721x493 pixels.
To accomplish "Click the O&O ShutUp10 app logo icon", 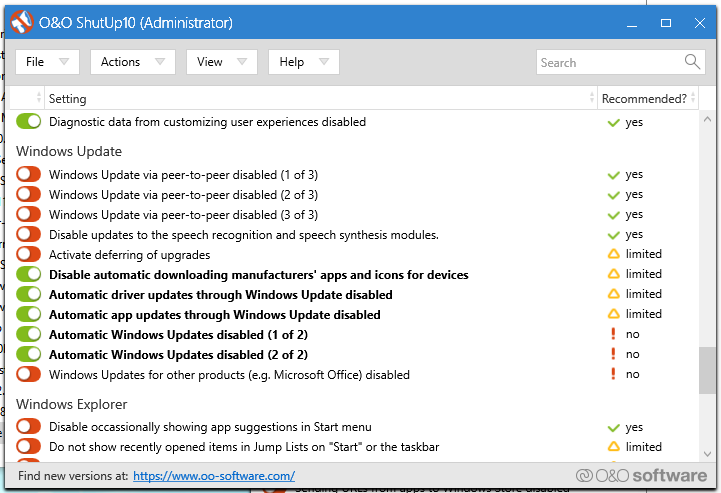I will tap(22, 22).
